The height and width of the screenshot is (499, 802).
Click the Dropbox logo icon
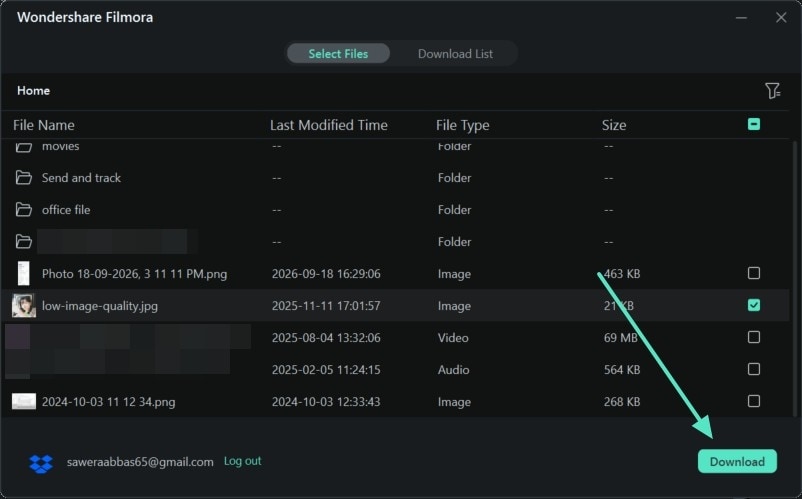[x=41, y=464]
